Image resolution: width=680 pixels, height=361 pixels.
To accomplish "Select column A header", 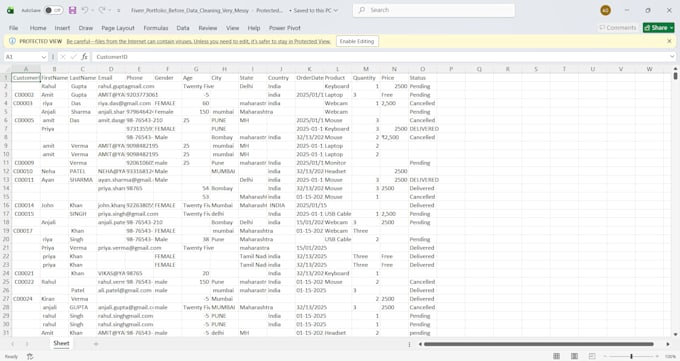I will coord(26,69).
